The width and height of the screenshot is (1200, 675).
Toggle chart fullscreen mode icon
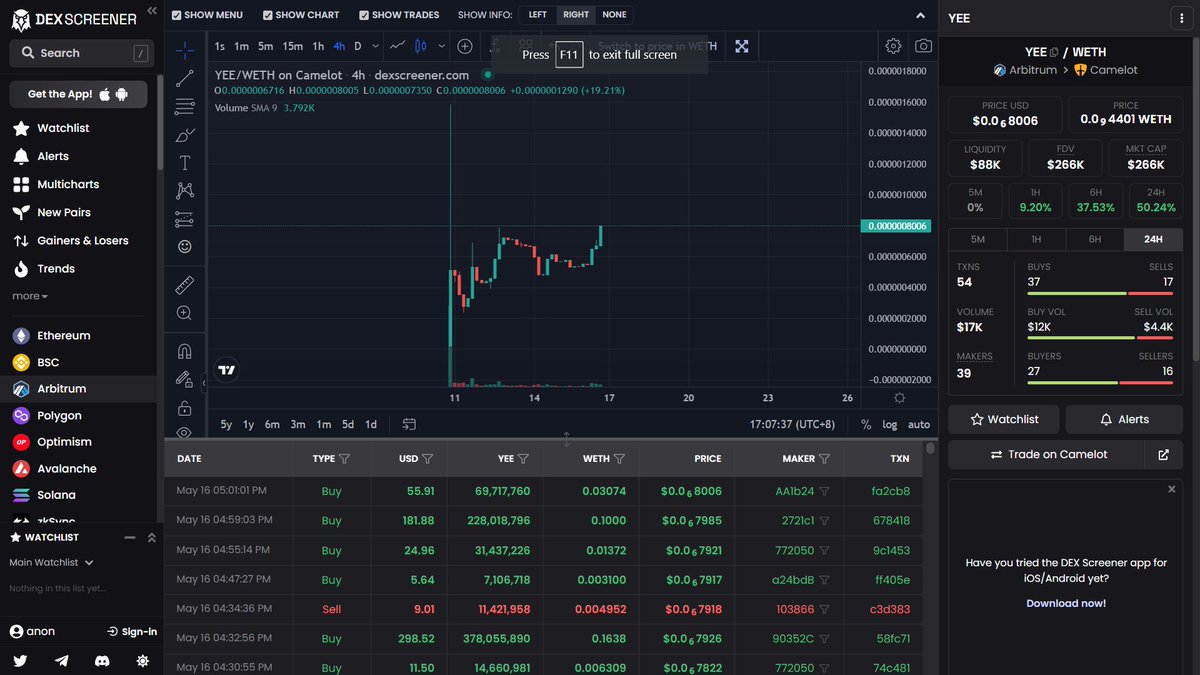tap(742, 46)
